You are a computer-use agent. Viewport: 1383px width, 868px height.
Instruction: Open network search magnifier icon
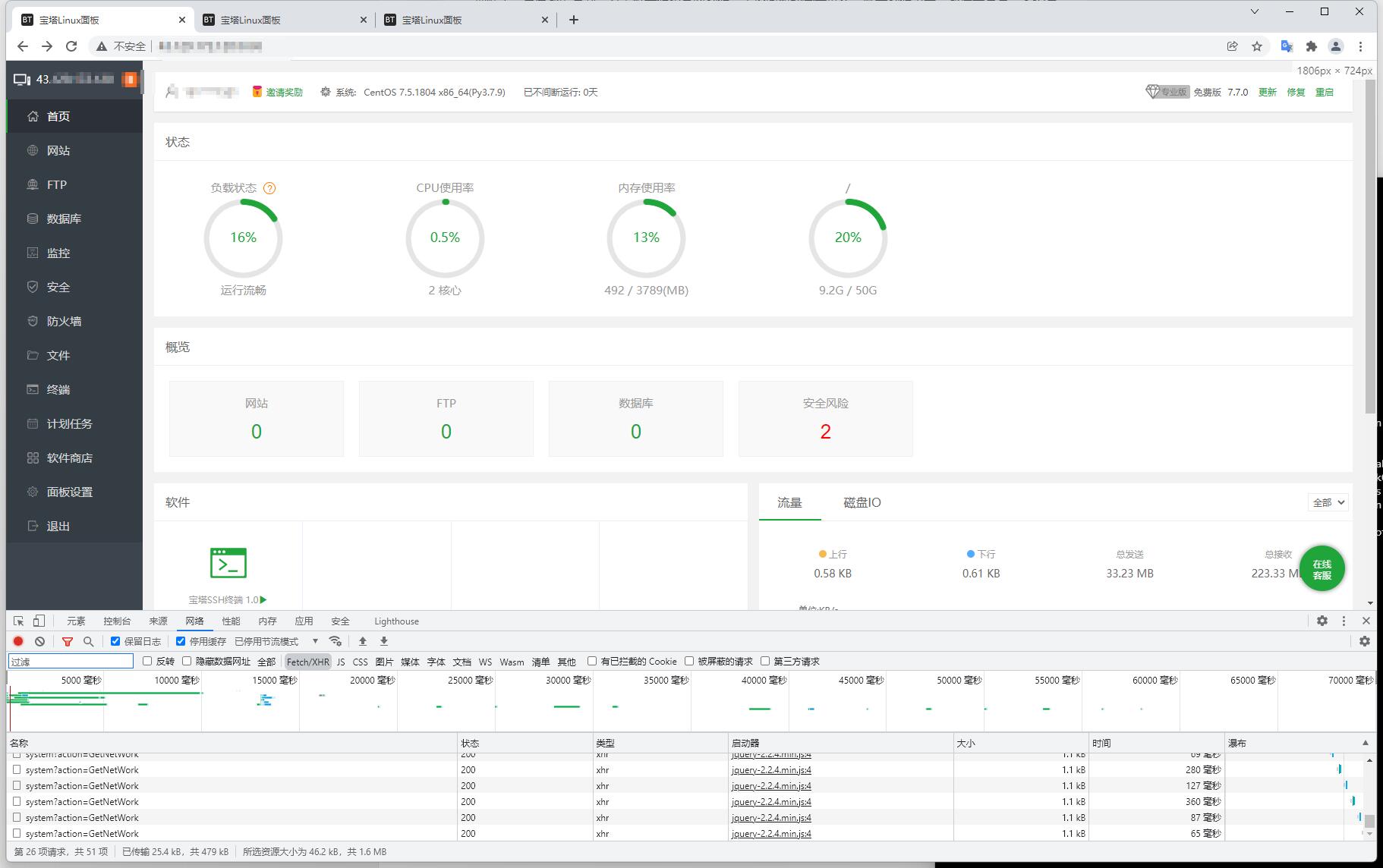tap(88, 641)
